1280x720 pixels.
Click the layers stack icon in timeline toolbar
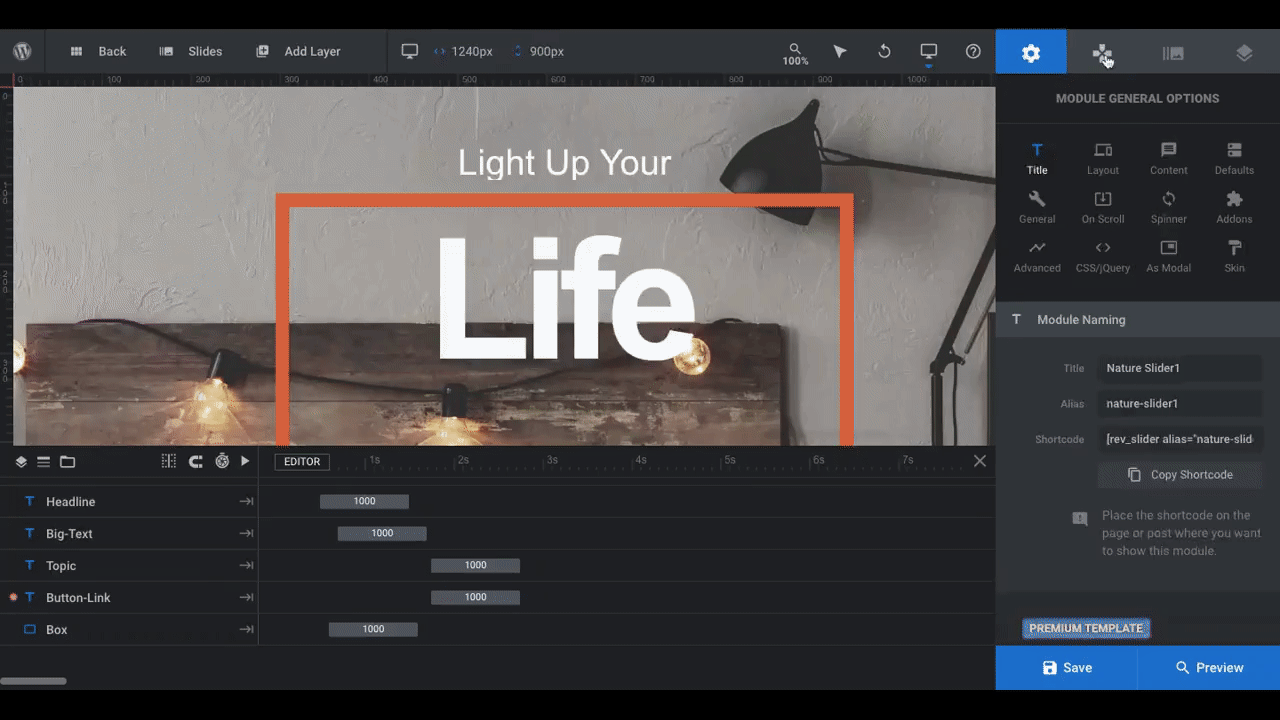(21, 462)
